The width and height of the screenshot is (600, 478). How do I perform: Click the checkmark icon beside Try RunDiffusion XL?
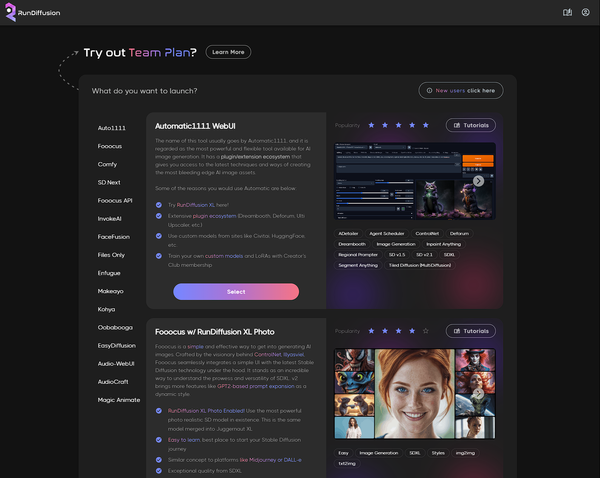[x=158, y=203]
